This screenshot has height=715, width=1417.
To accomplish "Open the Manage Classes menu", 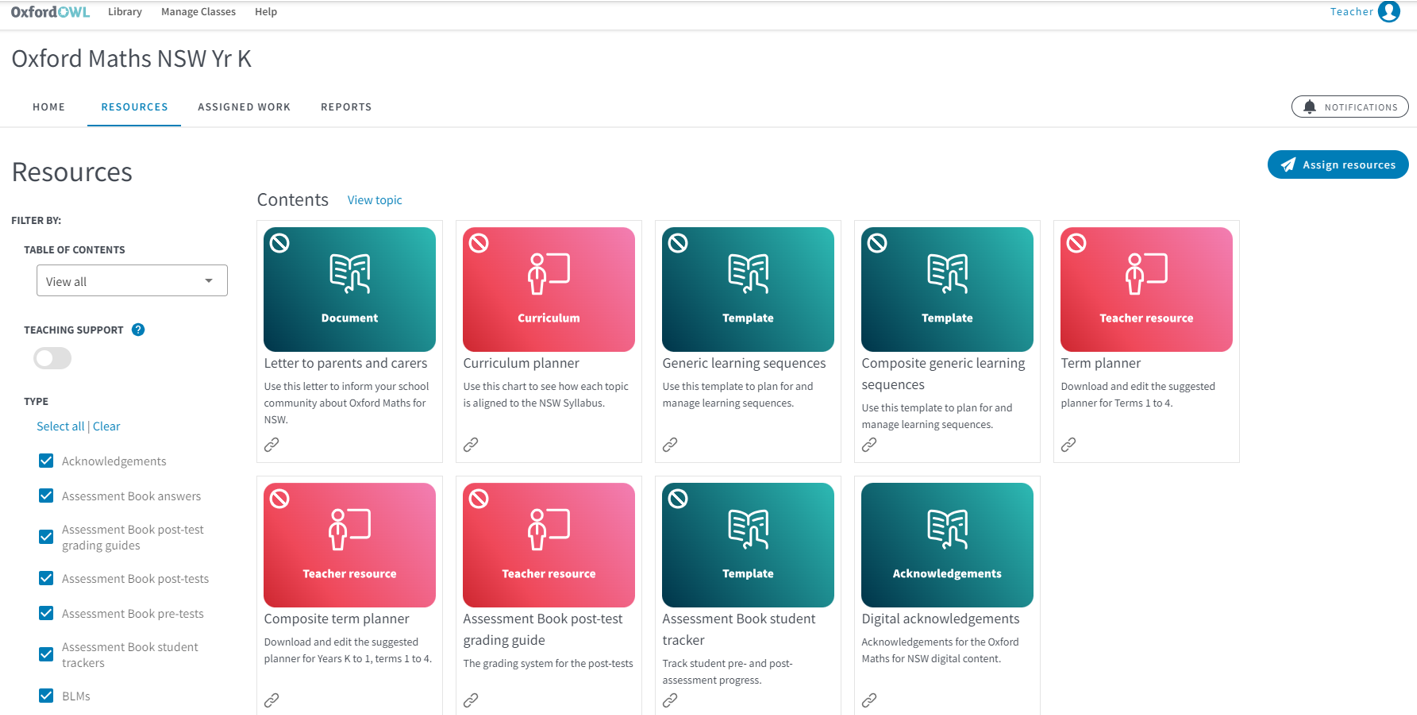I will (x=198, y=12).
